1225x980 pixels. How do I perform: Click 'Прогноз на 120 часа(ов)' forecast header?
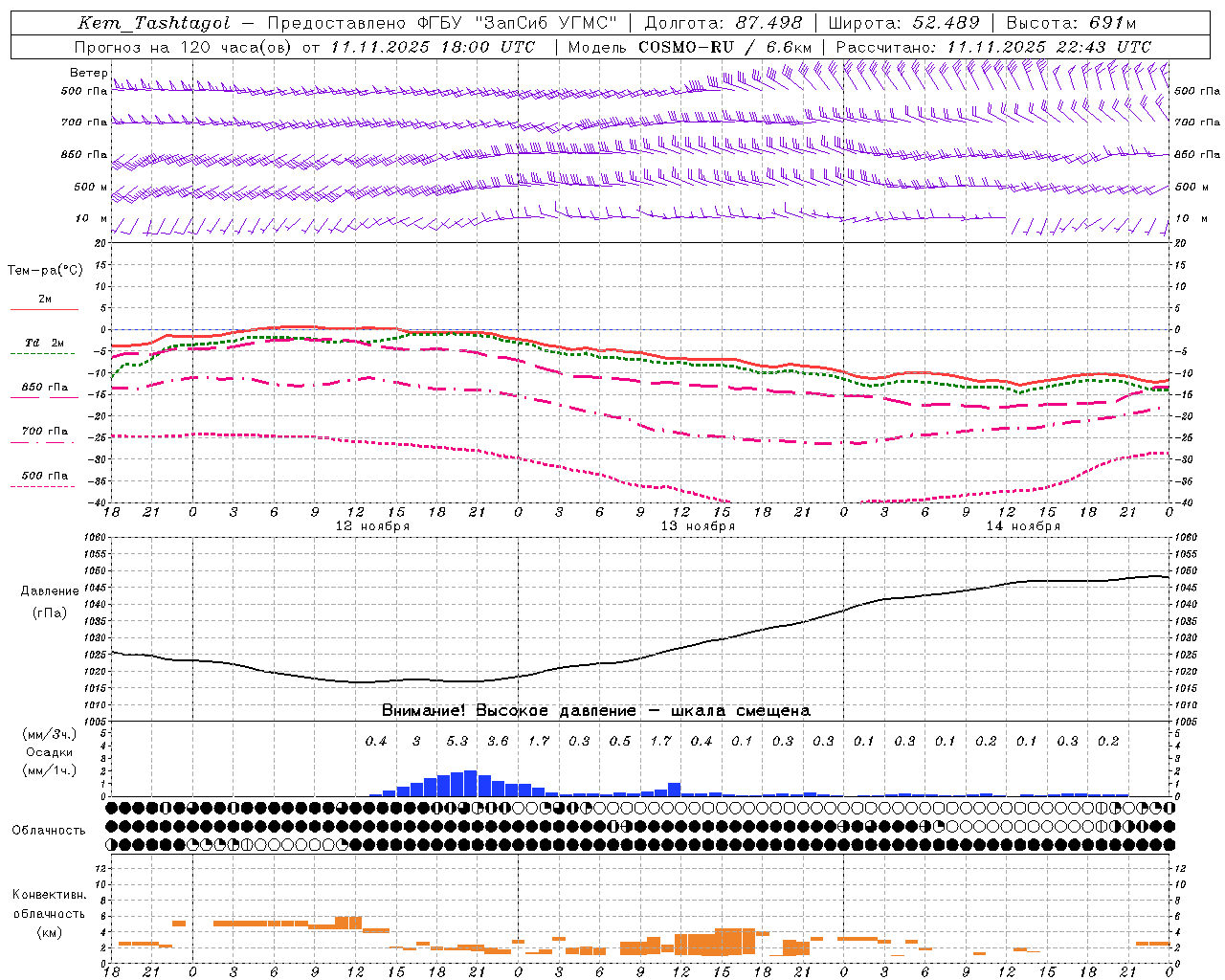(x=183, y=46)
